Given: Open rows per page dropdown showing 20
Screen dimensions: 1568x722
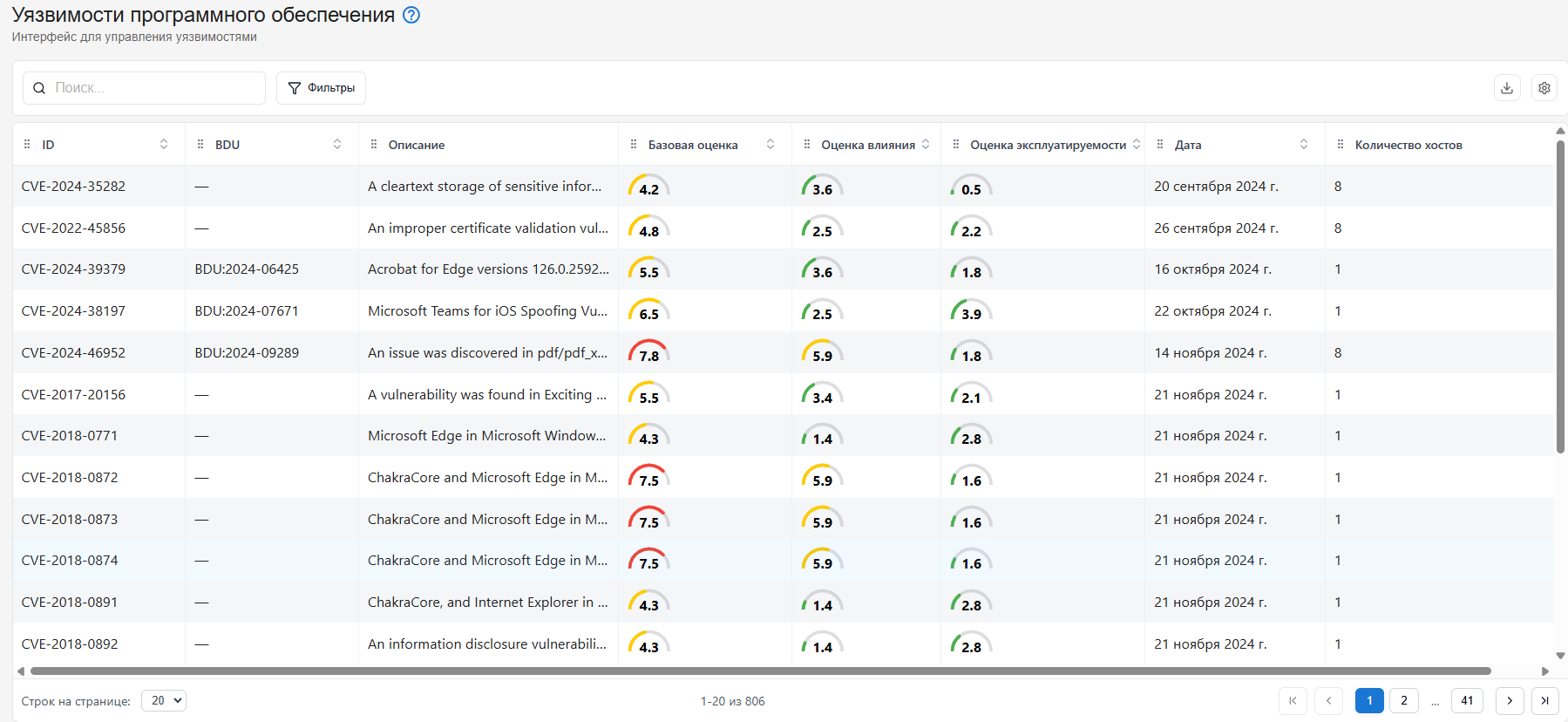Looking at the screenshot, I should (x=164, y=700).
